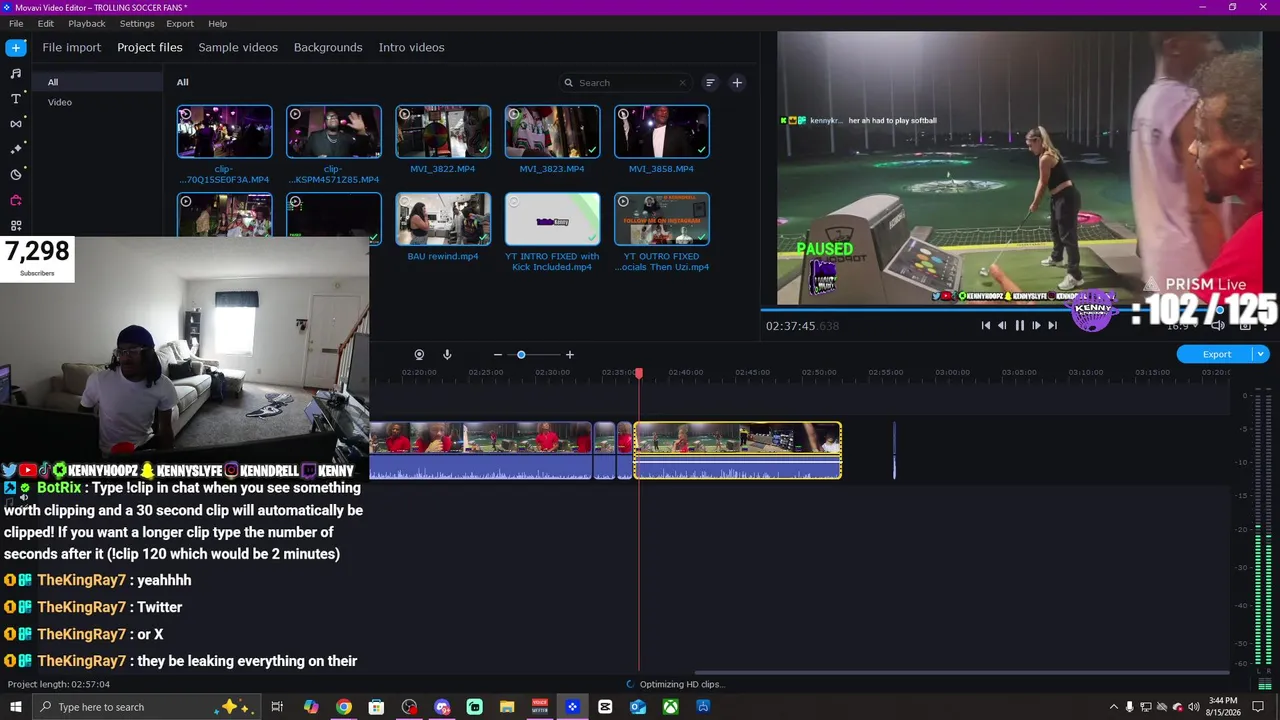Open the taskbar clock showing 3:44 PM
Viewport: 1280px width, 720px height.
1223,707
